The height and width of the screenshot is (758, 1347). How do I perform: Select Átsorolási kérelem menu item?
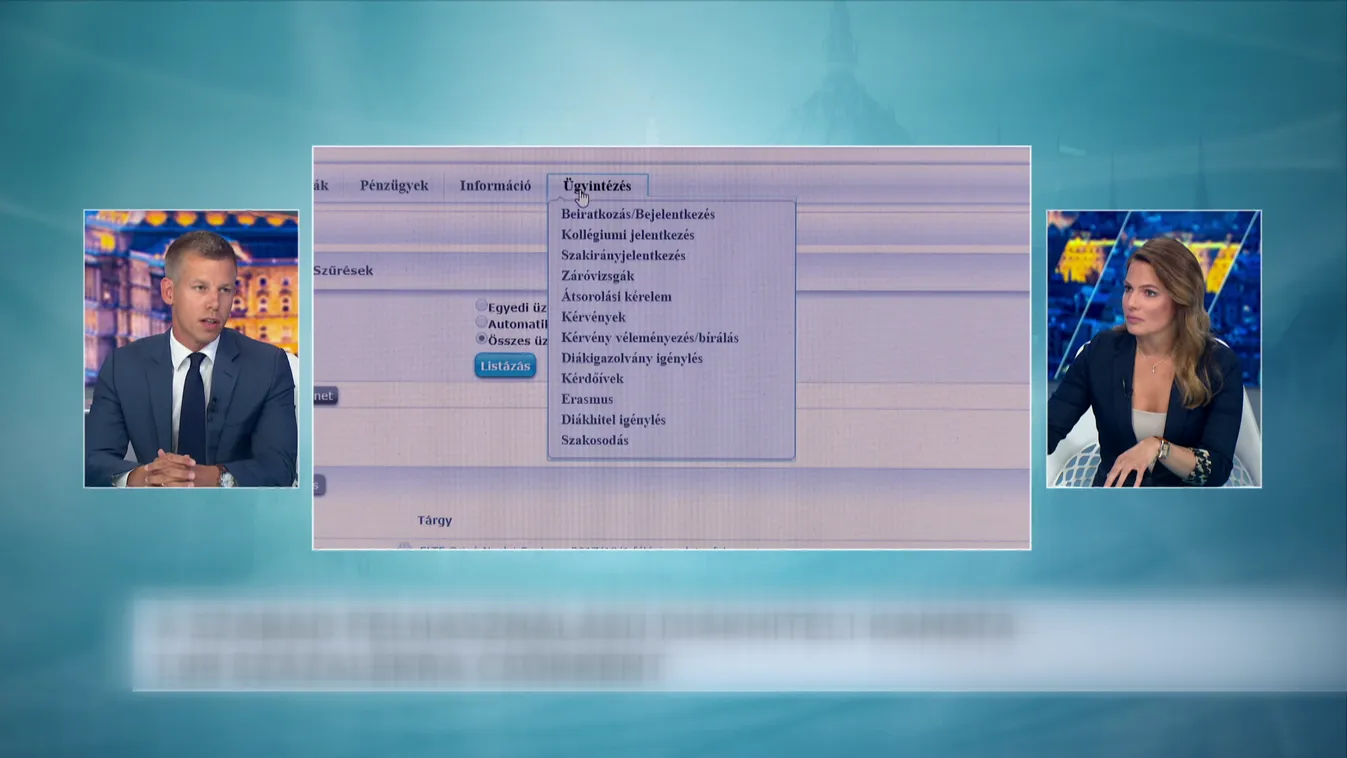[616, 297]
